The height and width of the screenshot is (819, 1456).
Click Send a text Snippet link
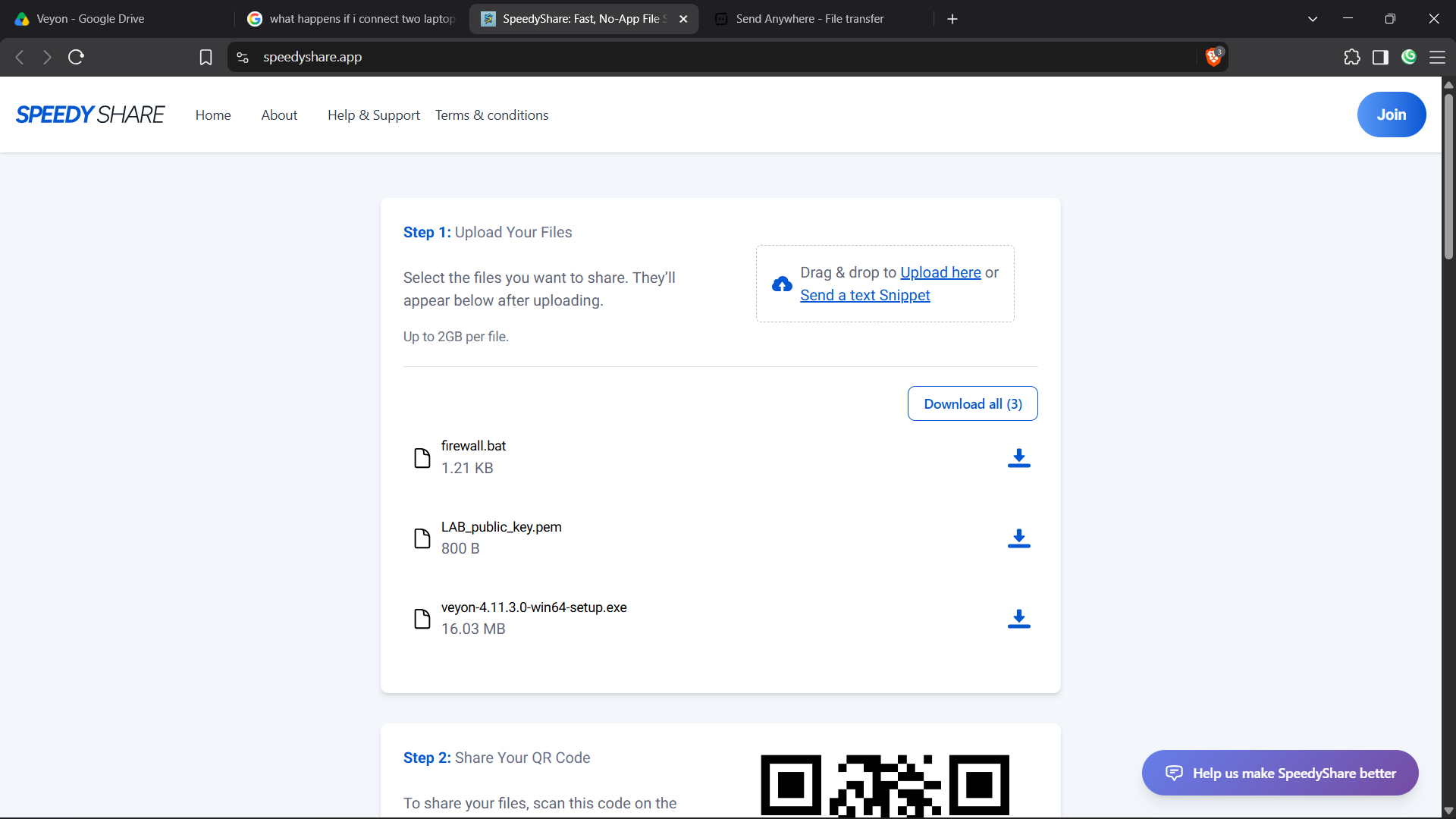[864, 295]
